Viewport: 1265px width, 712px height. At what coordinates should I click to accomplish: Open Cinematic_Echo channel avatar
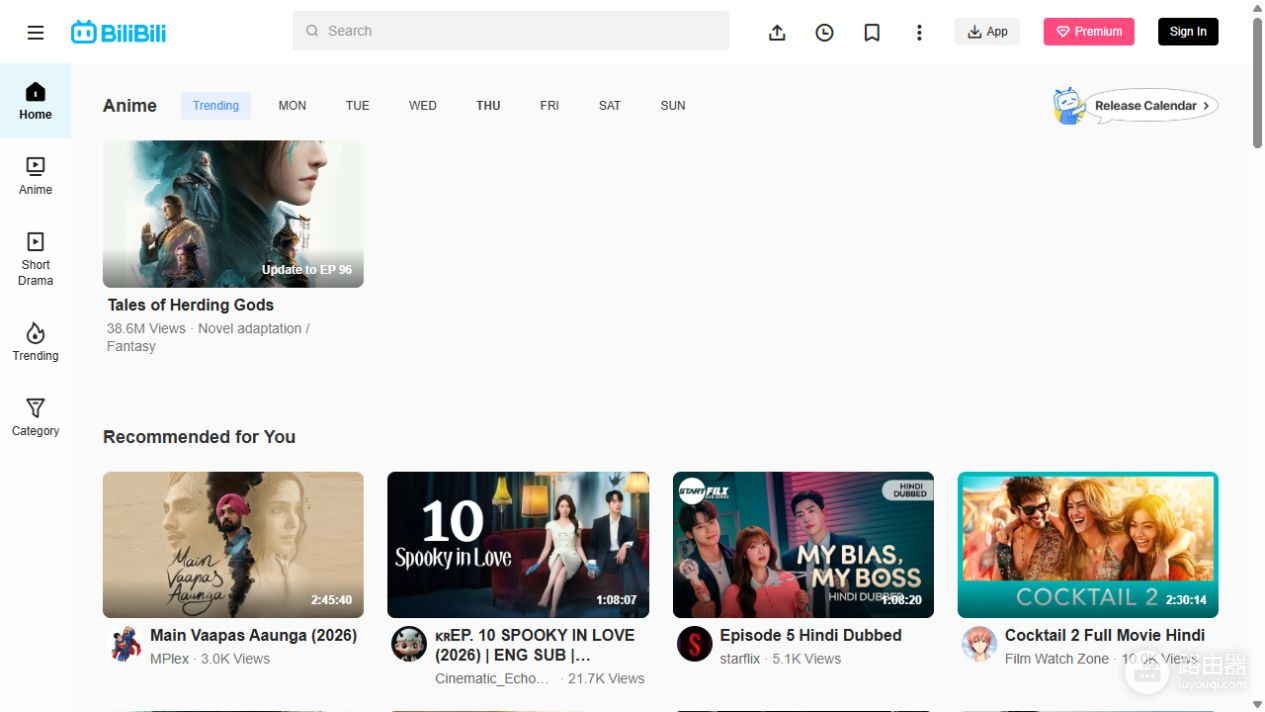(409, 645)
